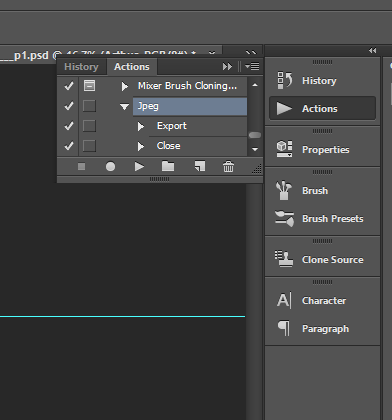Viewport: 392px width, 420px height.
Task: Expand the Mixer Brush Cloning action set
Action: pyautogui.click(x=124, y=86)
